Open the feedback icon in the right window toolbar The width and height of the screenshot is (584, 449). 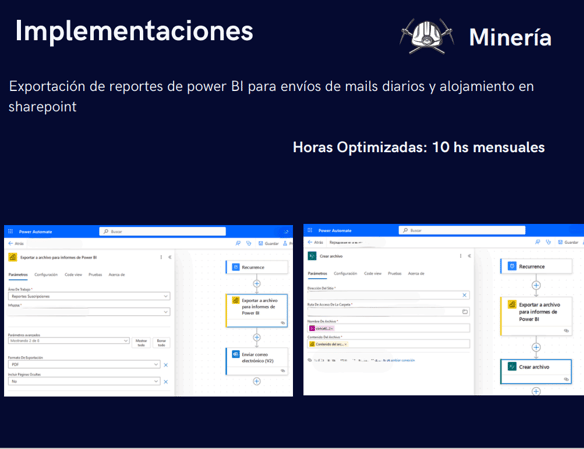click(537, 242)
